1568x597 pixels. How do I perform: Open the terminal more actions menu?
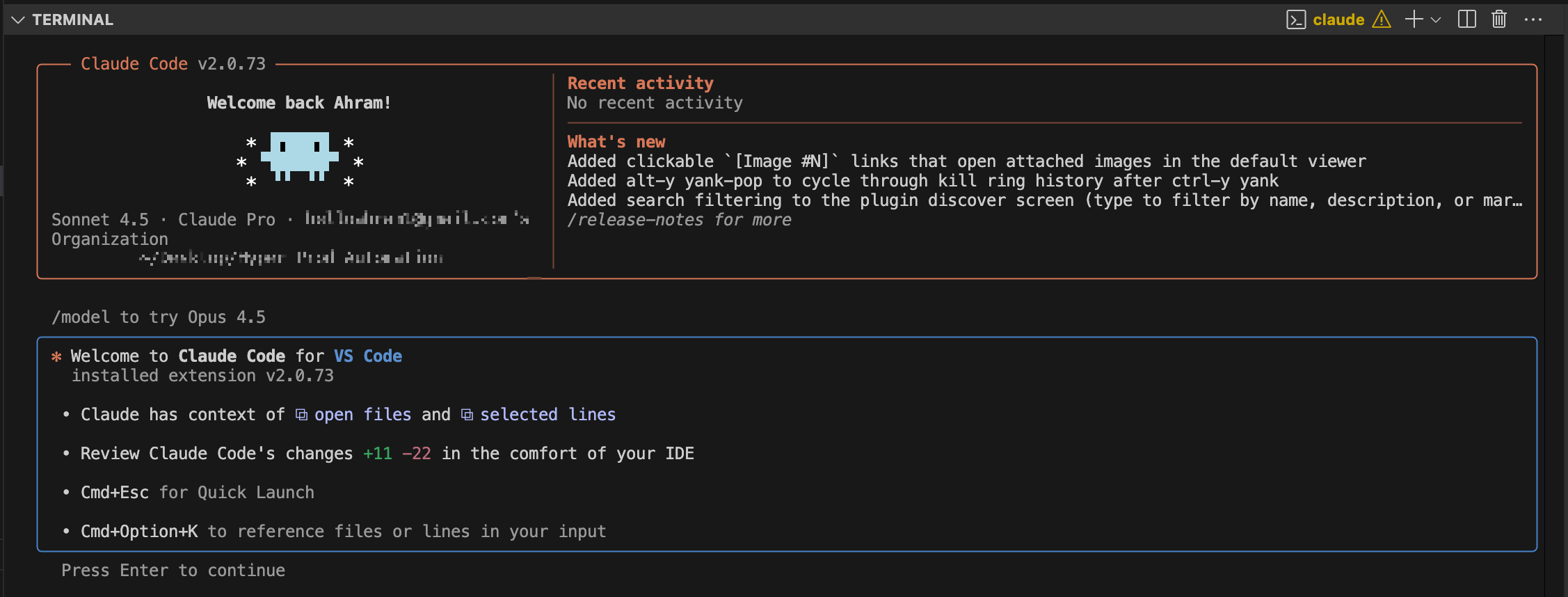coord(1533,19)
